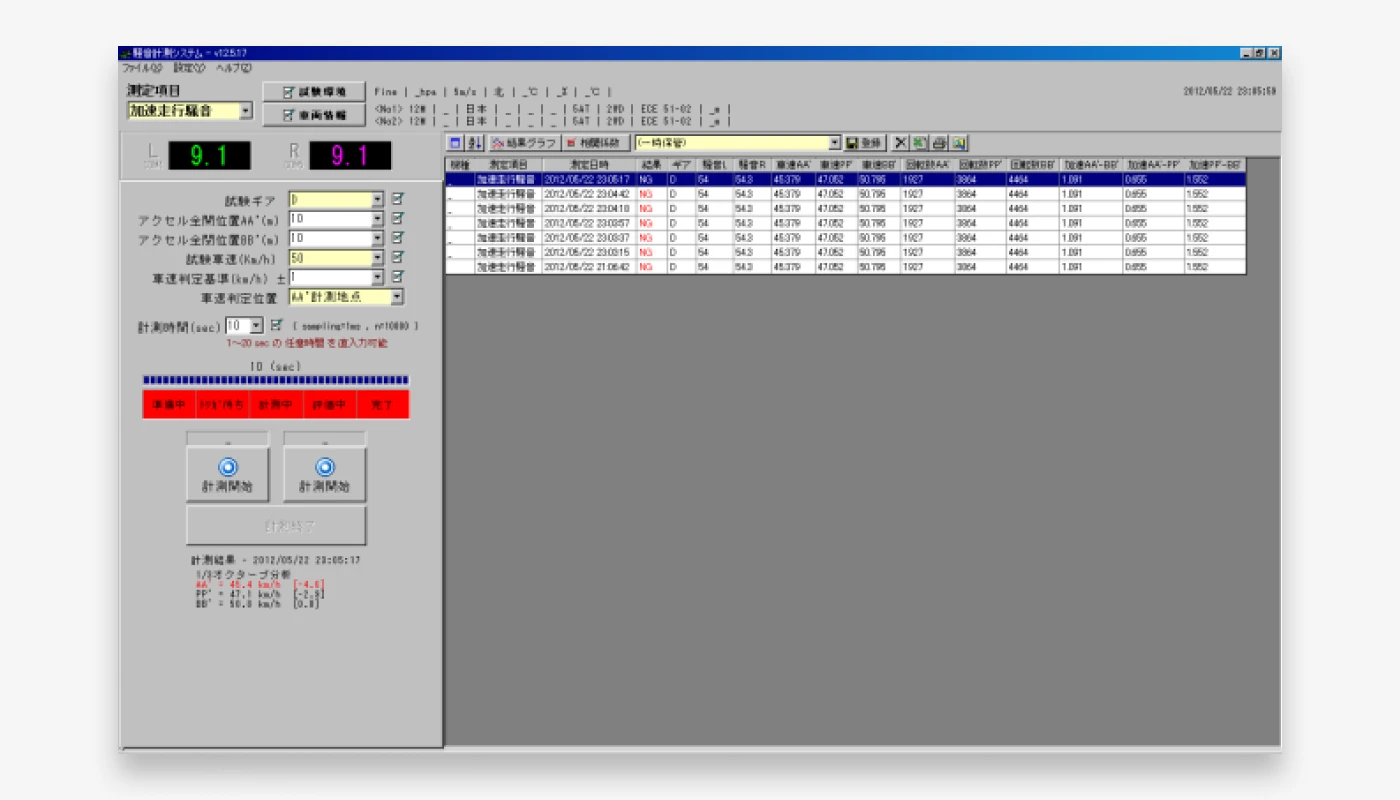Click the window layout icon above the results table
Image resolution: width=1400 pixels, height=800 pixels.
pyautogui.click(x=455, y=144)
